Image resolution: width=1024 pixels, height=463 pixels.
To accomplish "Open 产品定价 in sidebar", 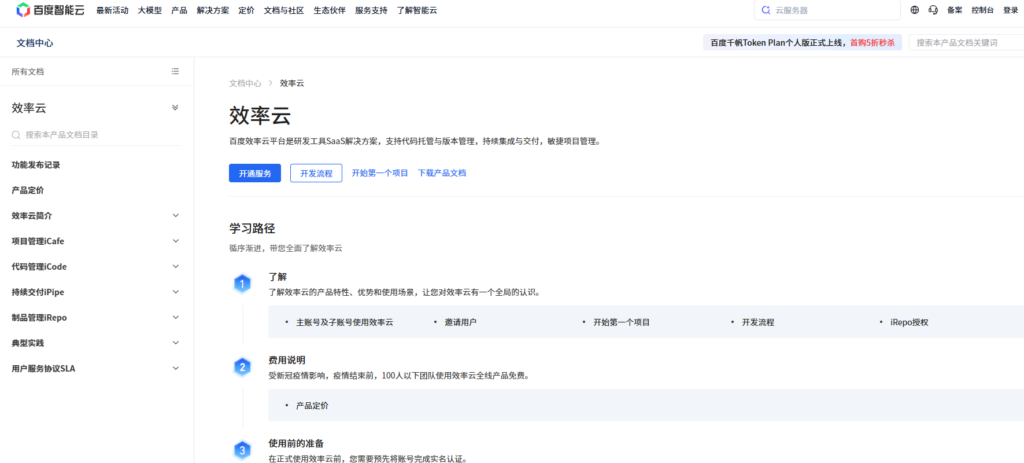I will (x=27, y=191).
